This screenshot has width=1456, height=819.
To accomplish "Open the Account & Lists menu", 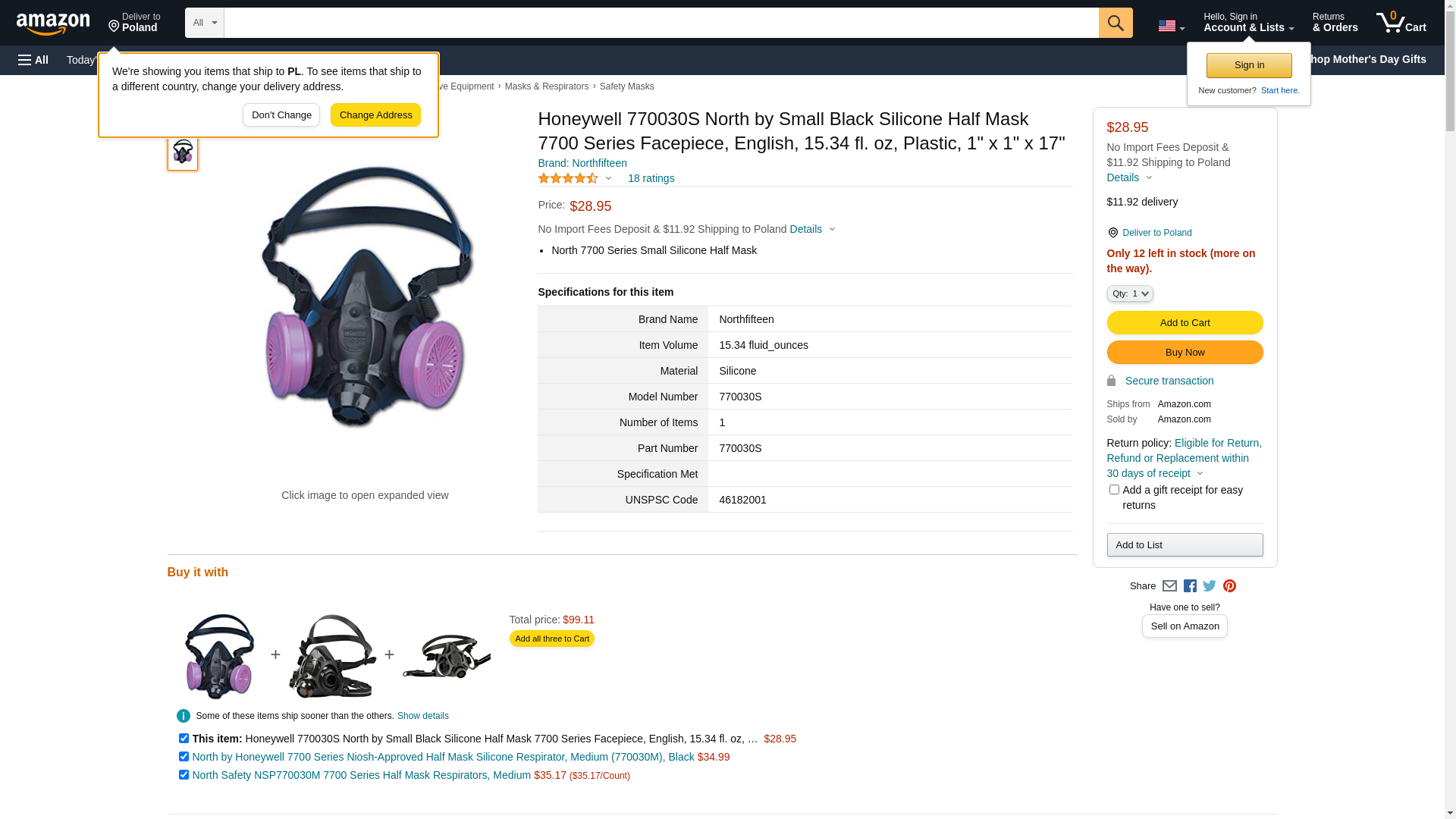I will coord(1248,23).
